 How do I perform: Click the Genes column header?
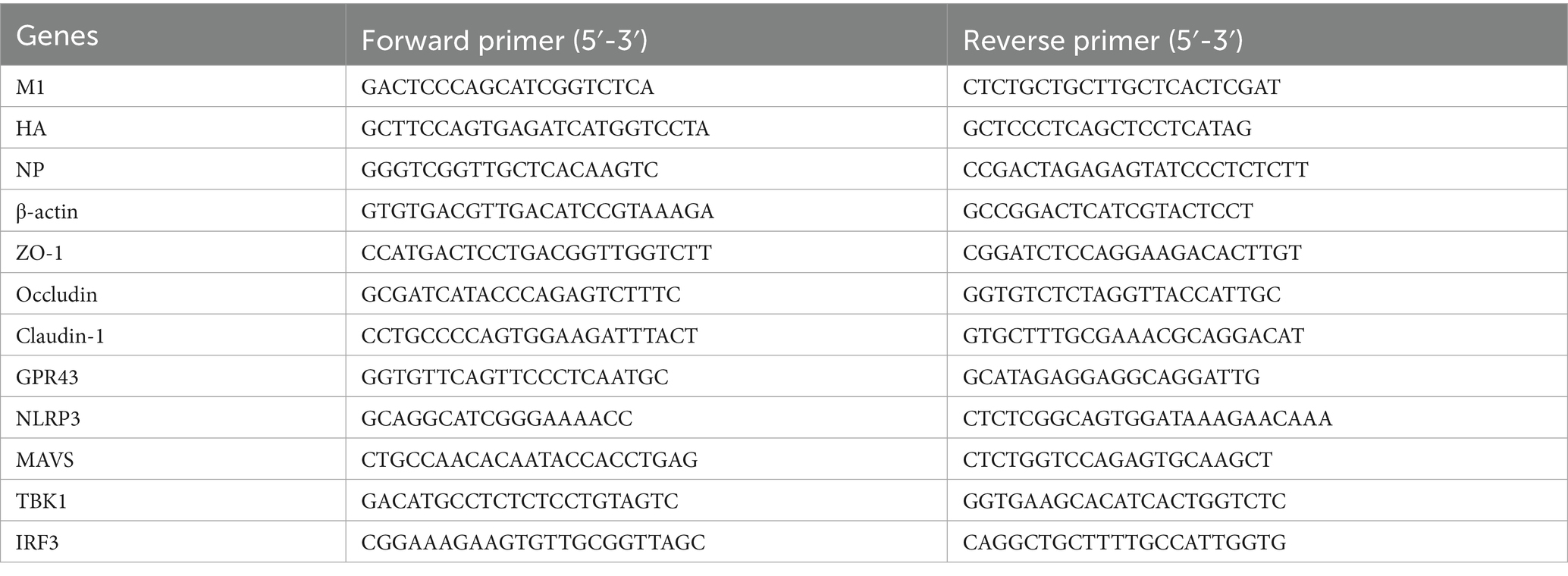58,36
